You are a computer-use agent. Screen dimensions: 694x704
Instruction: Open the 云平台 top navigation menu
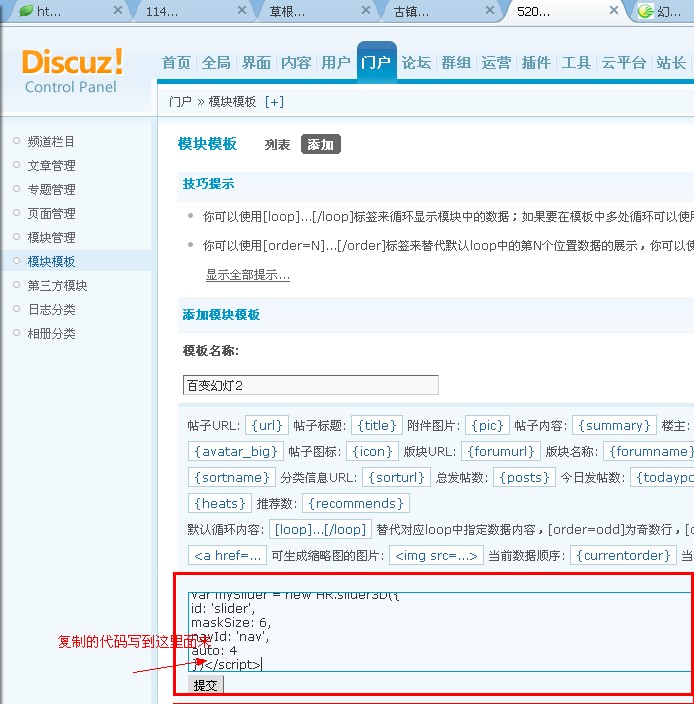624,63
